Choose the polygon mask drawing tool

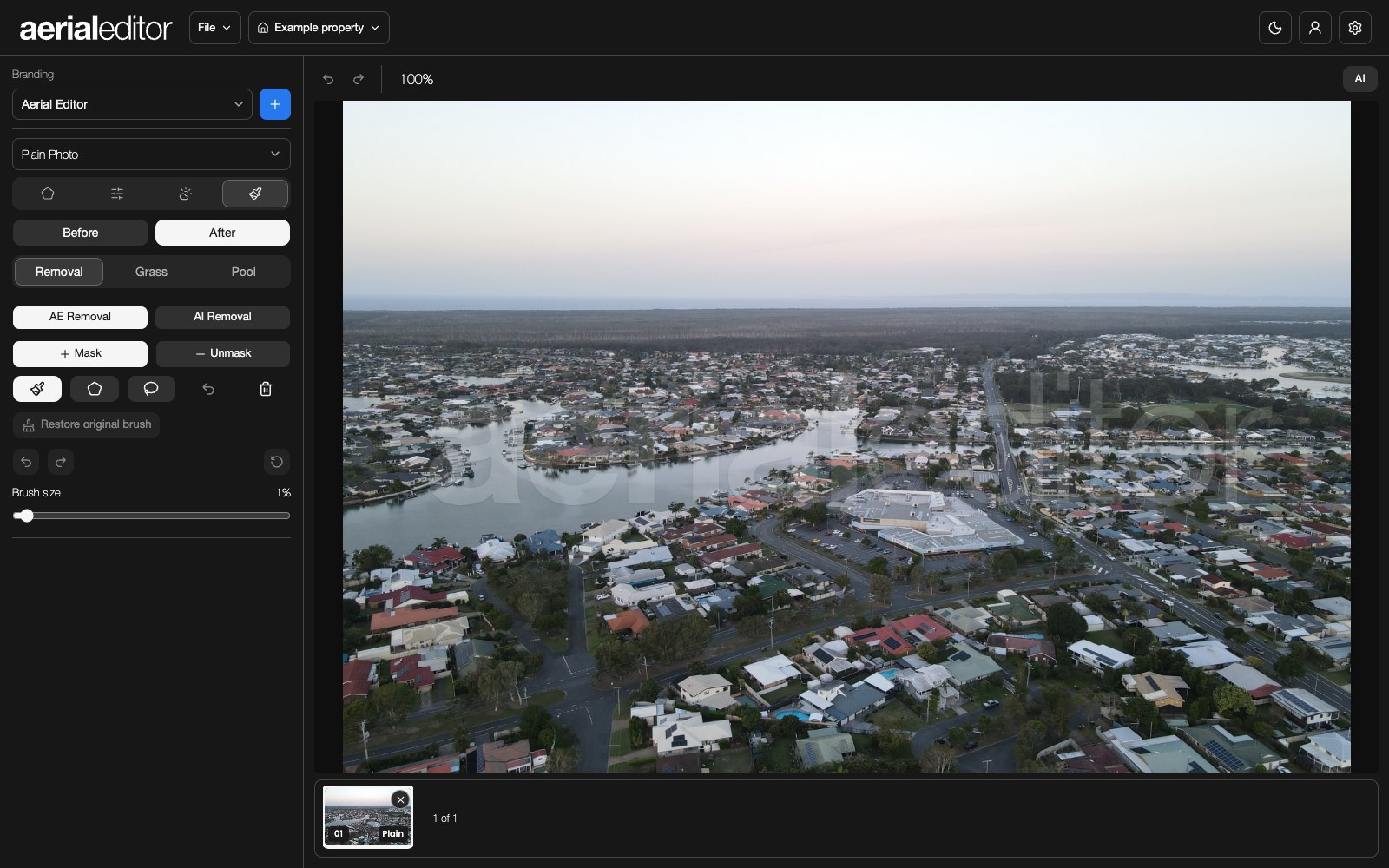[x=95, y=389]
